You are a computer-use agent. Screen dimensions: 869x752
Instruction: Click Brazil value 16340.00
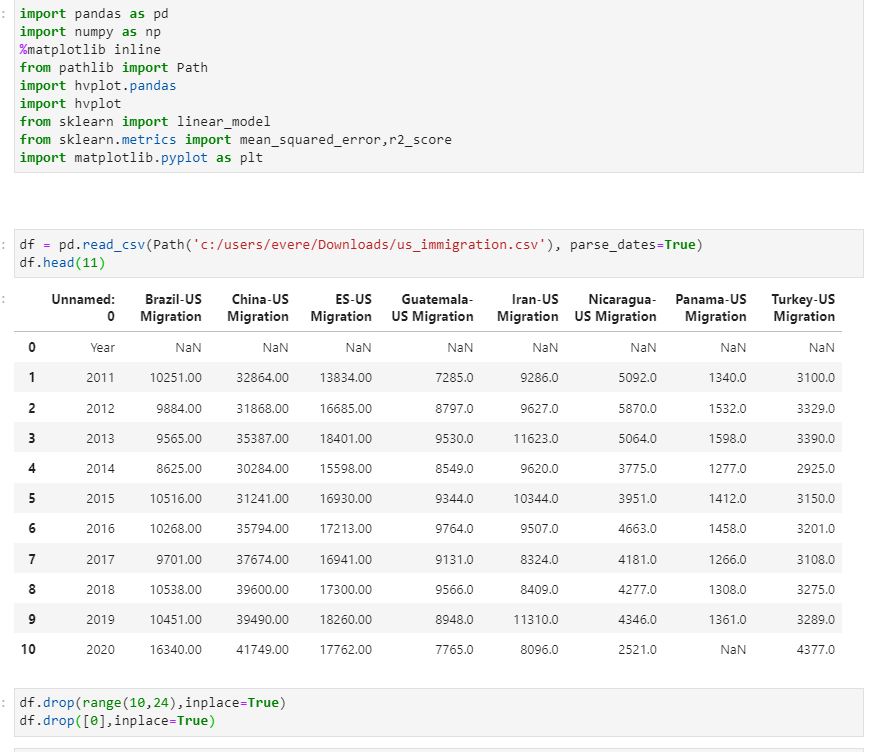(176, 649)
